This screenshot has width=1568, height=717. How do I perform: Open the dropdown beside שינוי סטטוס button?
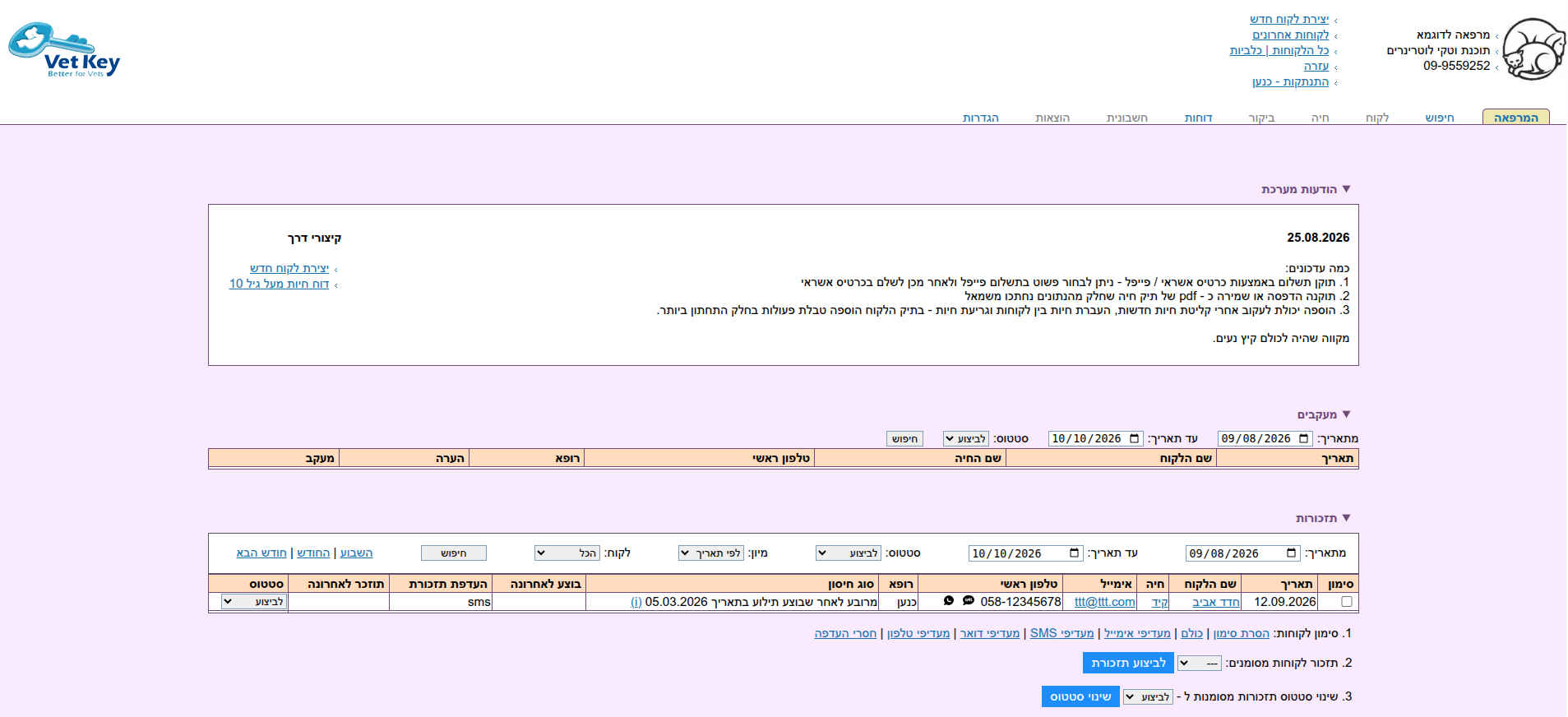(x=1148, y=697)
